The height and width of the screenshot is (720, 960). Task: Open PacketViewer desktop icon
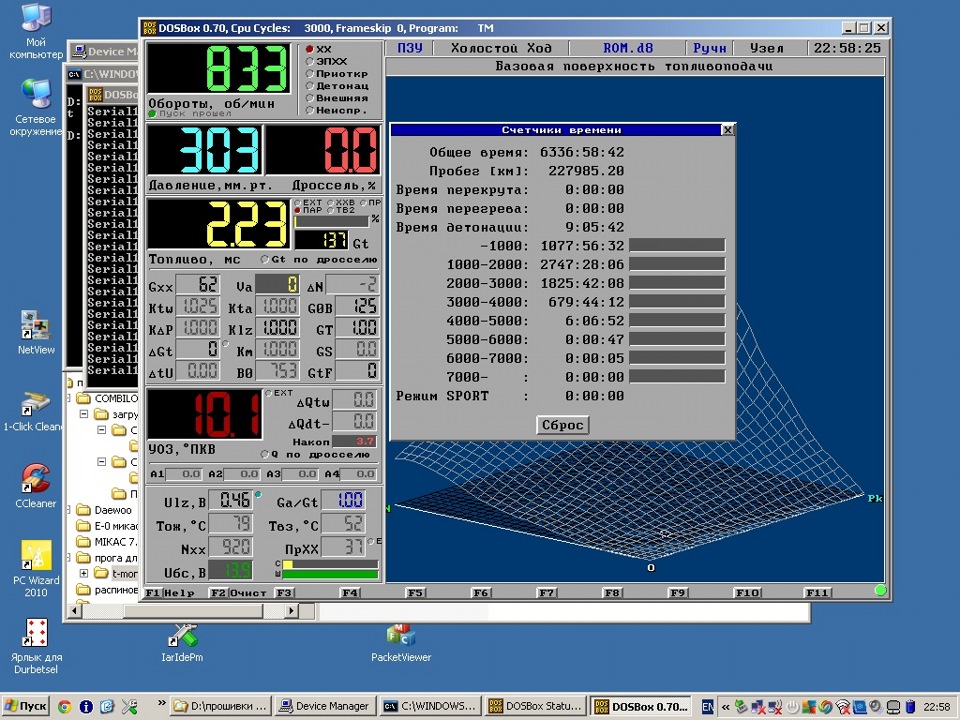[400, 636]
